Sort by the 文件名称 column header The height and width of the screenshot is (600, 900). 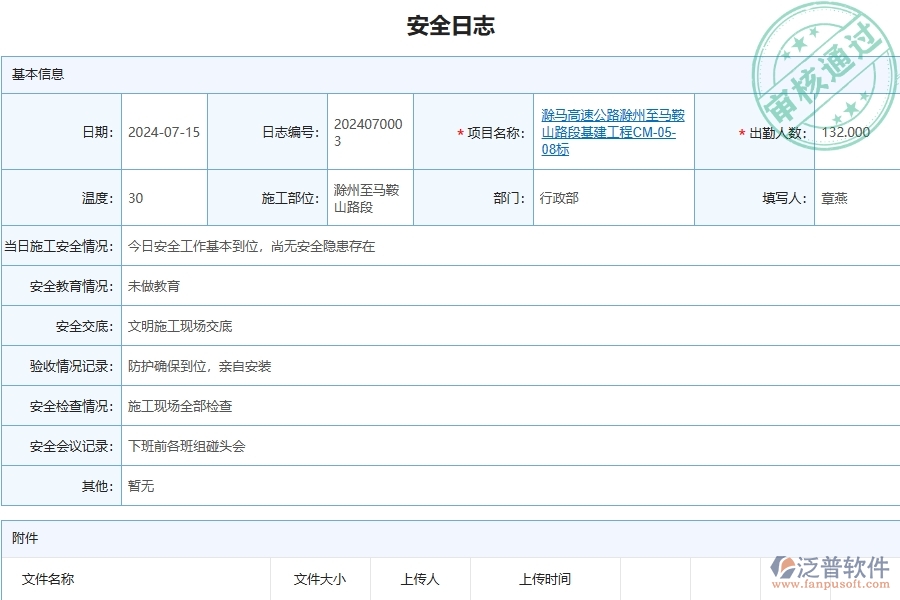point(48,579)
